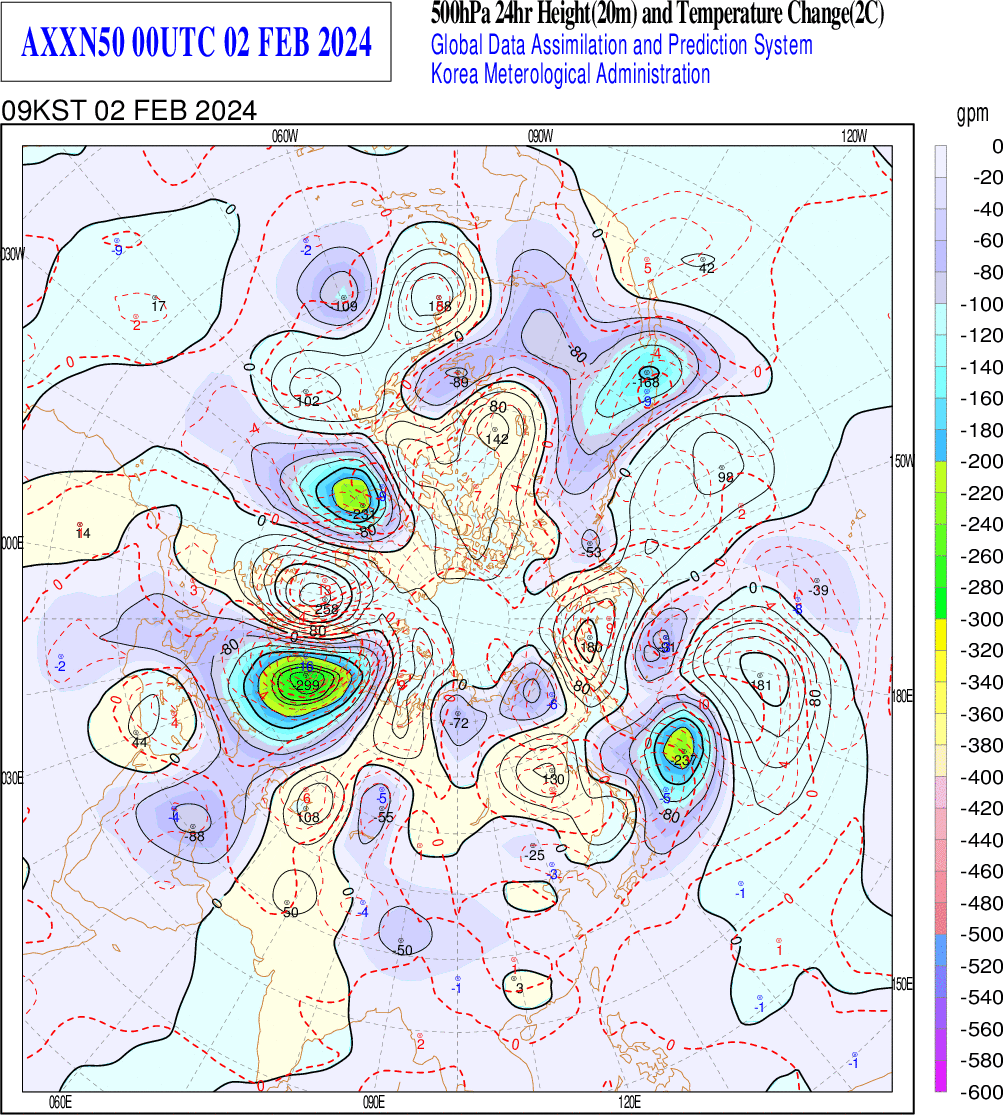Click the 150W longitude label on right edge
This screenshot has width=1003, height=1115.
[x=903, y=462]
